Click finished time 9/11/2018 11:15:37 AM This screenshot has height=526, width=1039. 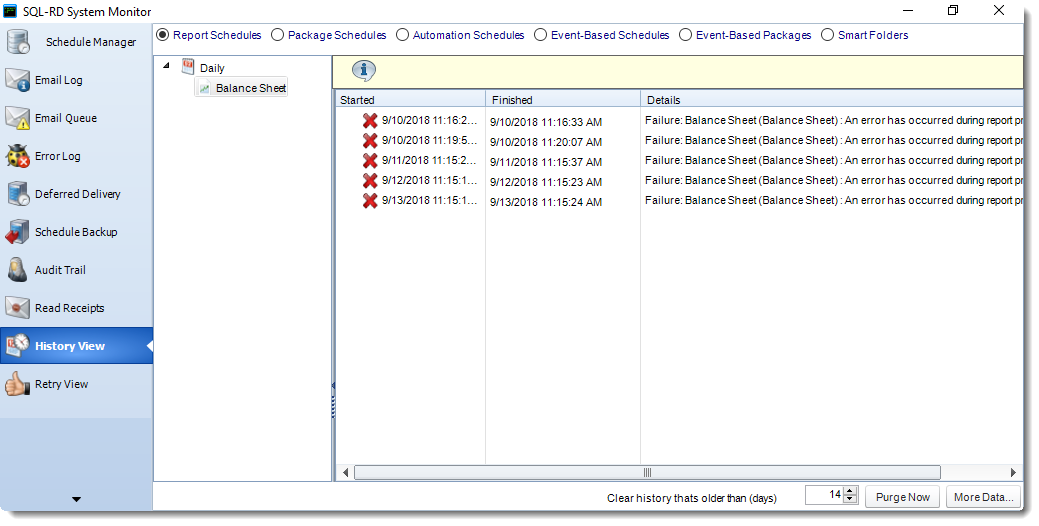point(546,162)
